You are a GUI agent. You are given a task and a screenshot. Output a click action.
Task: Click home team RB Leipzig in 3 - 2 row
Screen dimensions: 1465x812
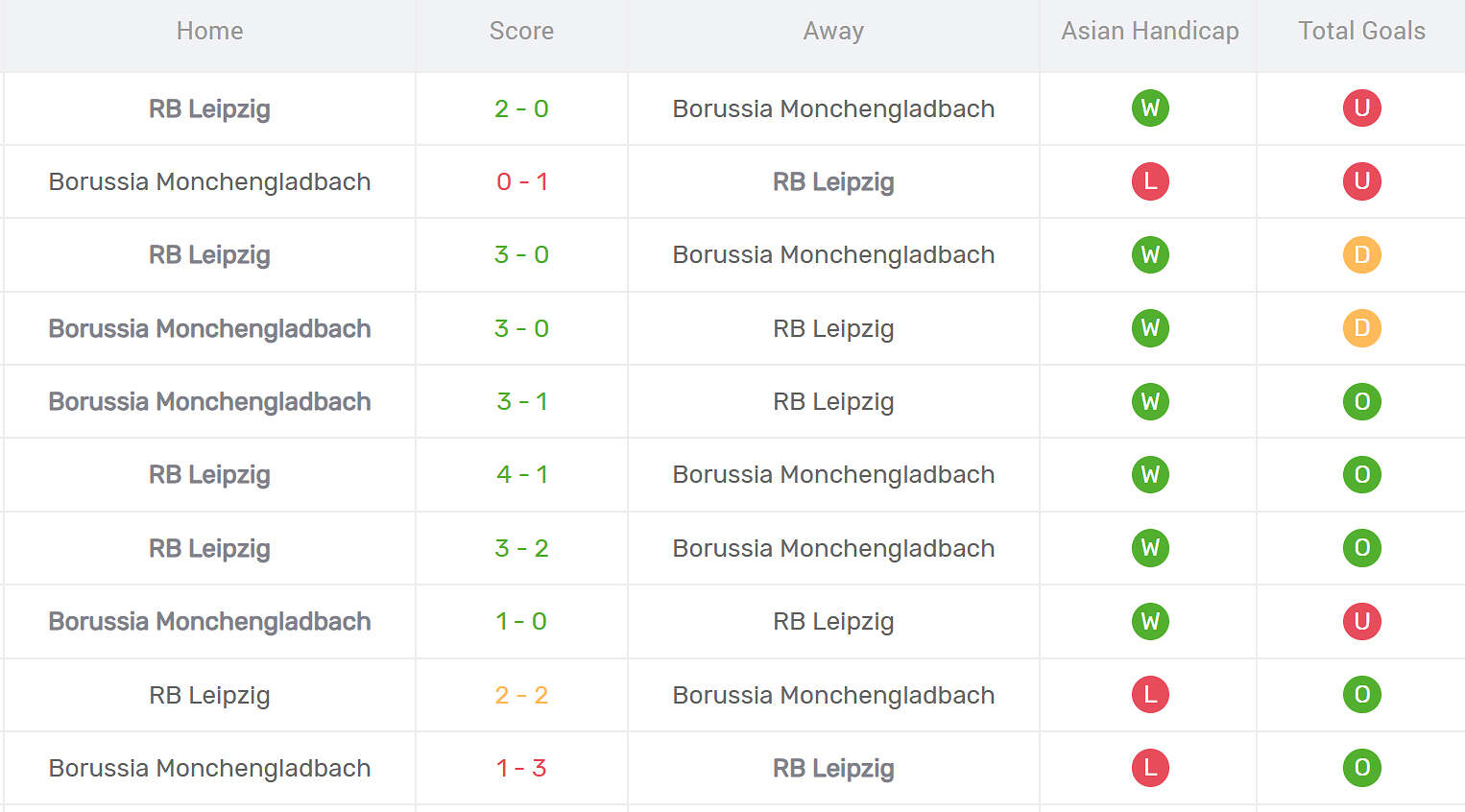(209, 548)
